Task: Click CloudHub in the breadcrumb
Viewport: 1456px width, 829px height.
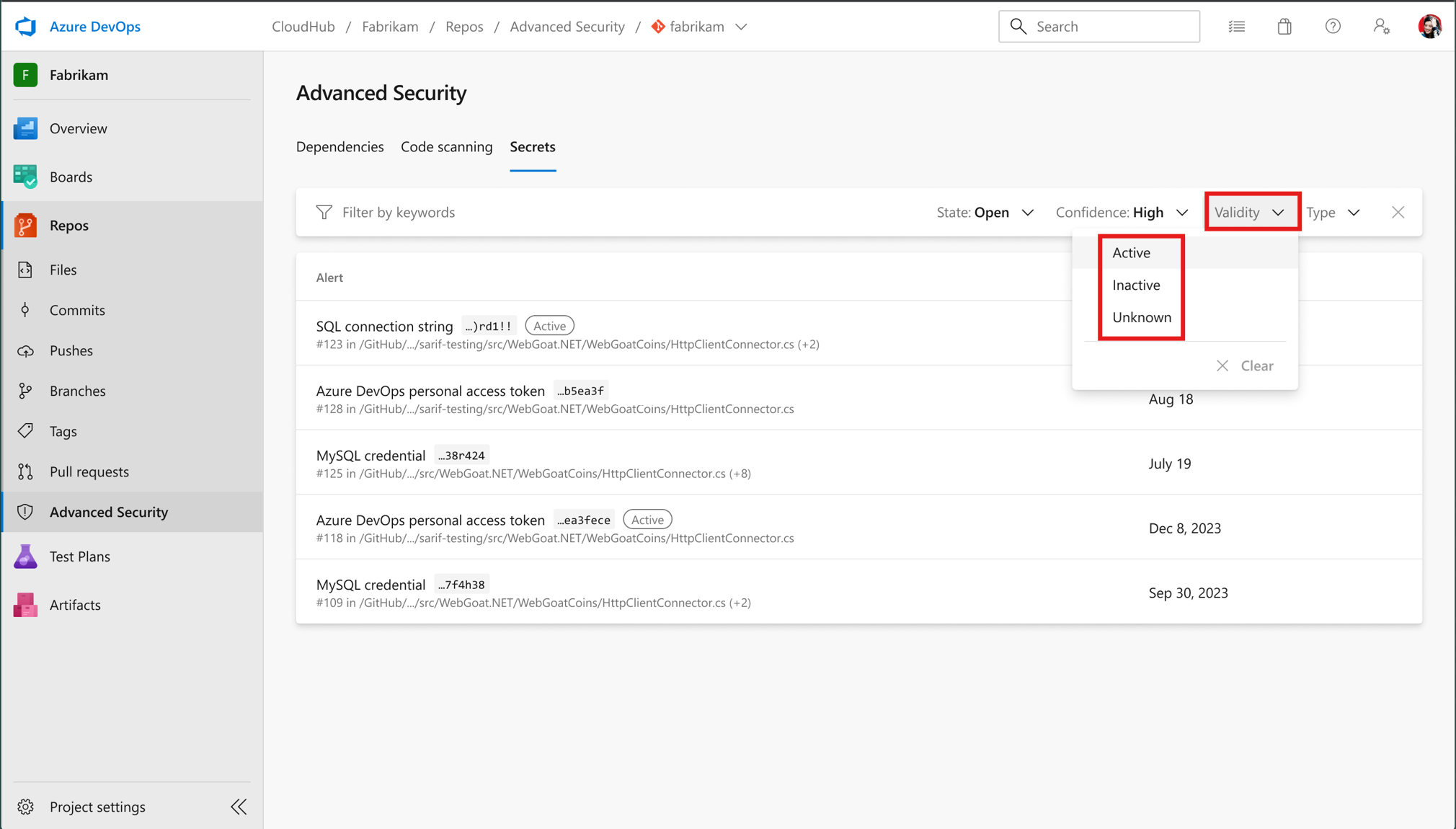Action: tap(303, 27)
